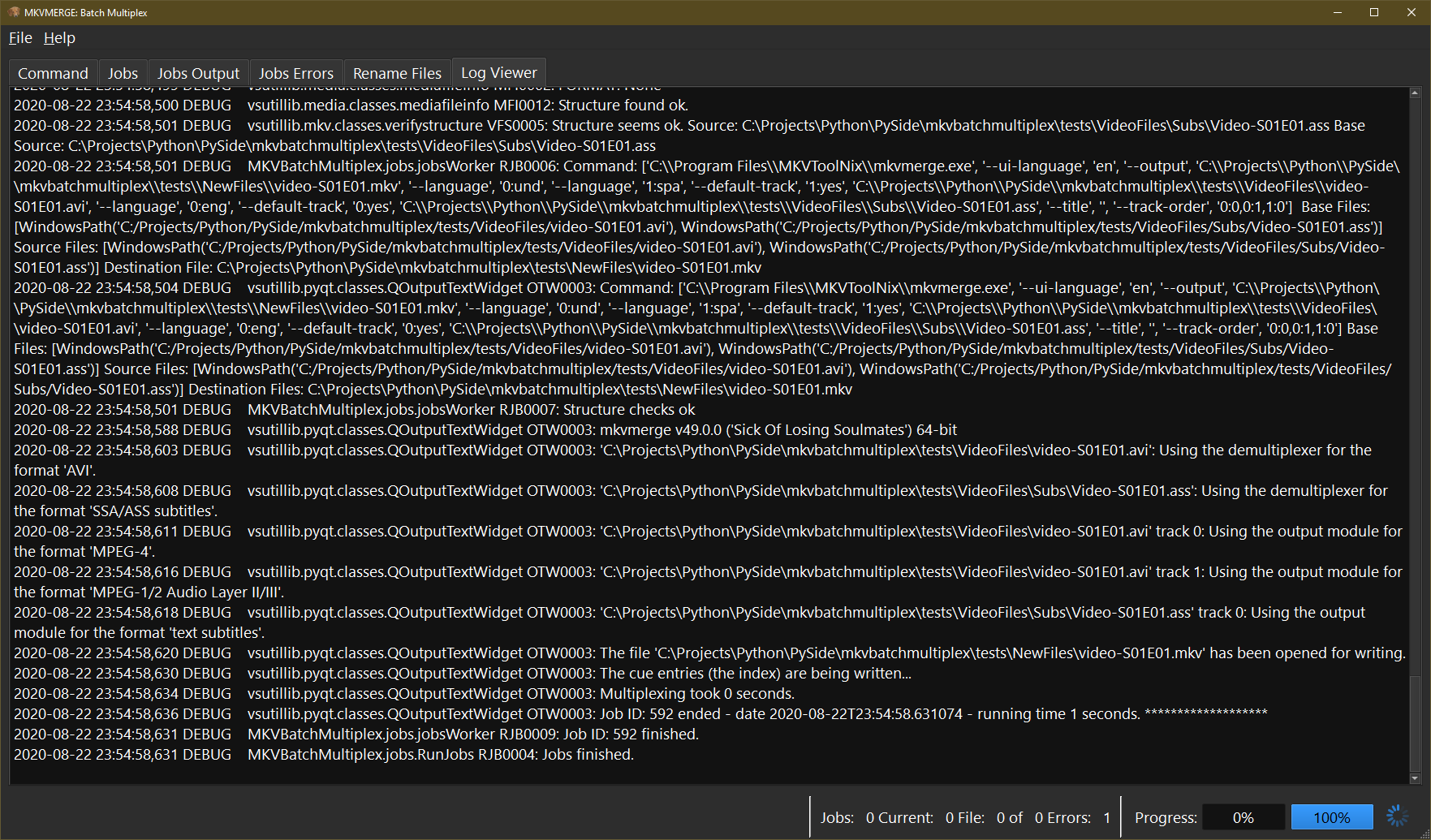Click the 'Structure checks ok' log line
Viewport: 1431px width, 840px height.
coord(355,410)
